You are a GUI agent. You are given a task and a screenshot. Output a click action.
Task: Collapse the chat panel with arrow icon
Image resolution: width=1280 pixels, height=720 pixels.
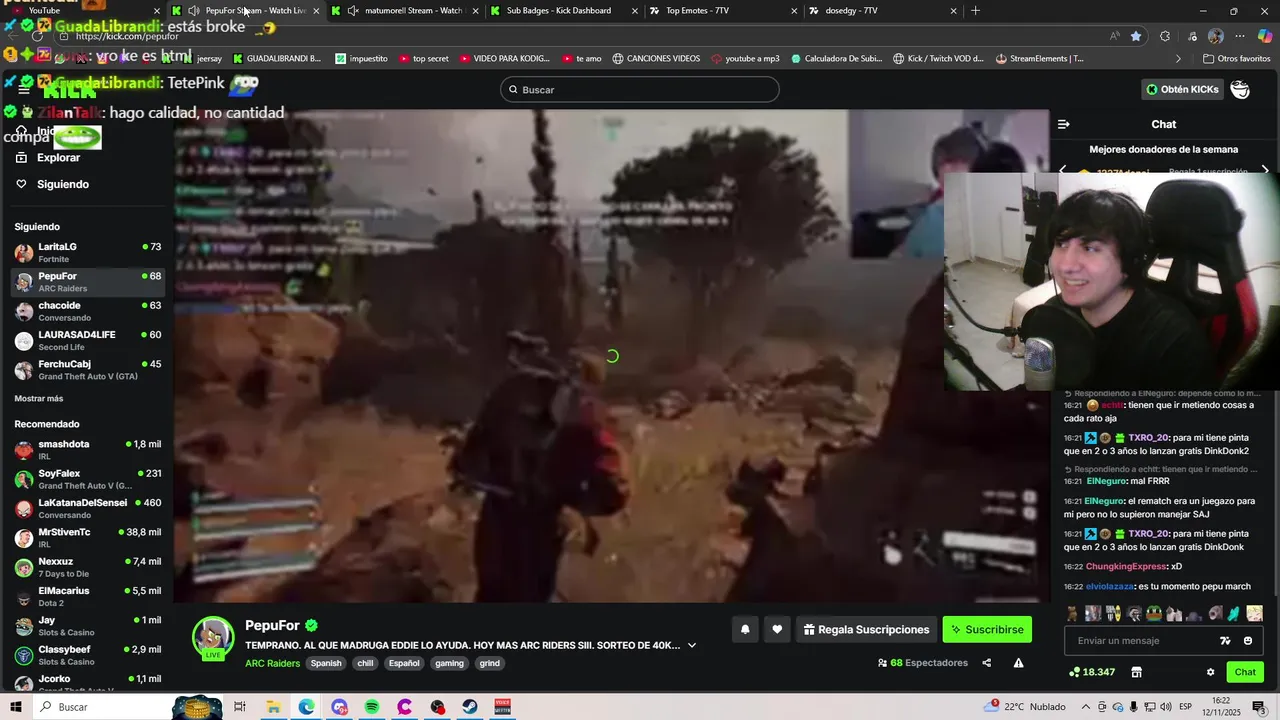coord(1064,124)
